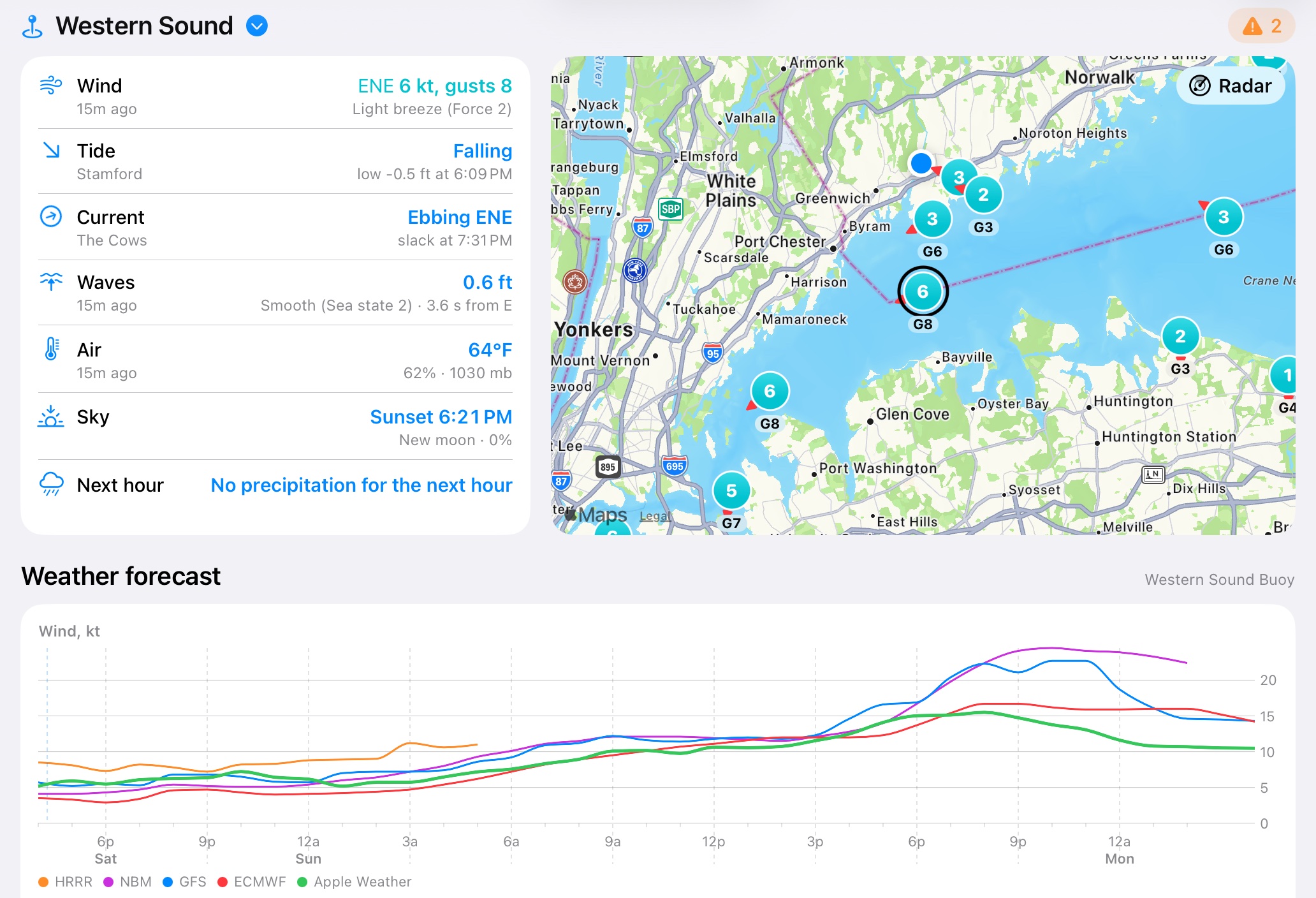Tap the Tide falling arrow icon
1316x898 pixels.
coord(51,150)
